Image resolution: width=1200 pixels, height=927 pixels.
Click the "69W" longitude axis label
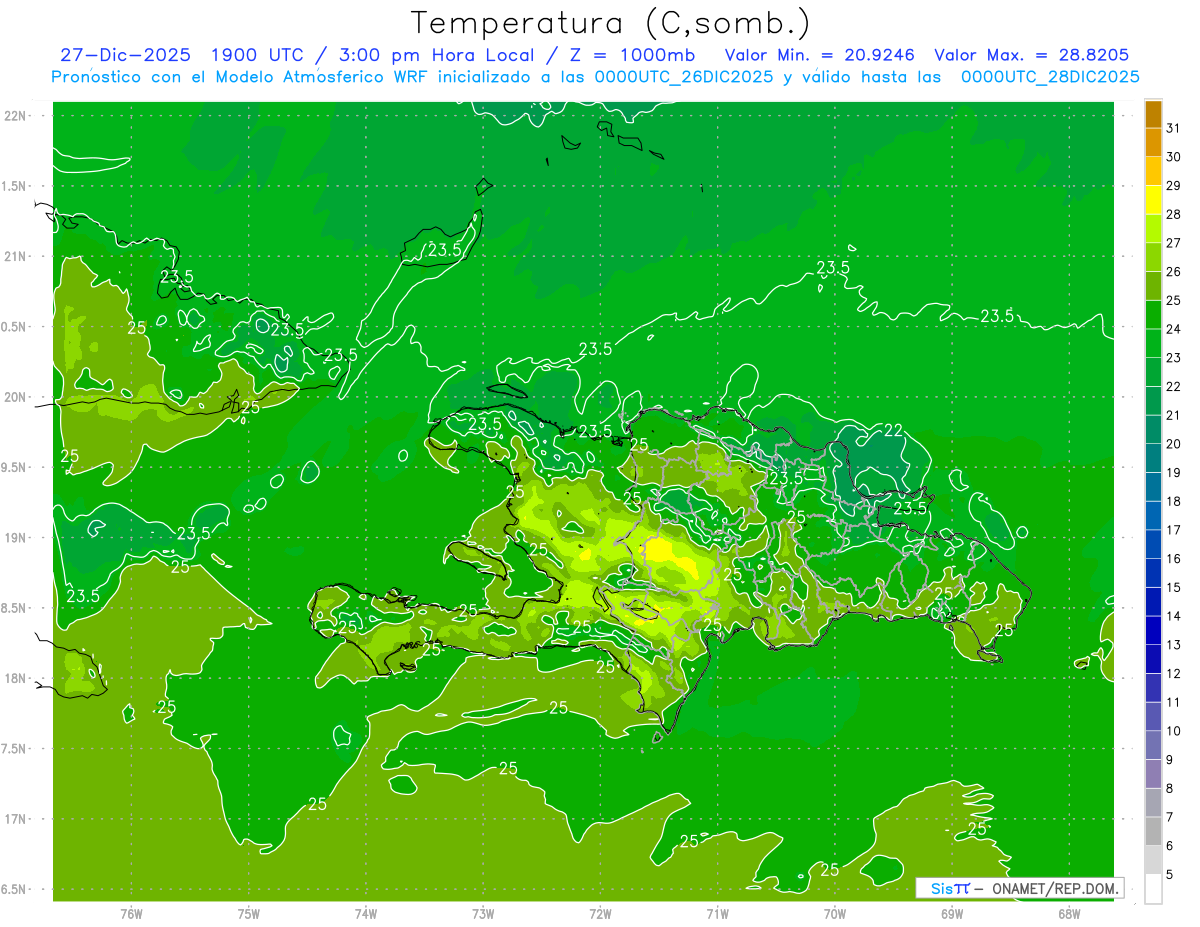point(952,913)
